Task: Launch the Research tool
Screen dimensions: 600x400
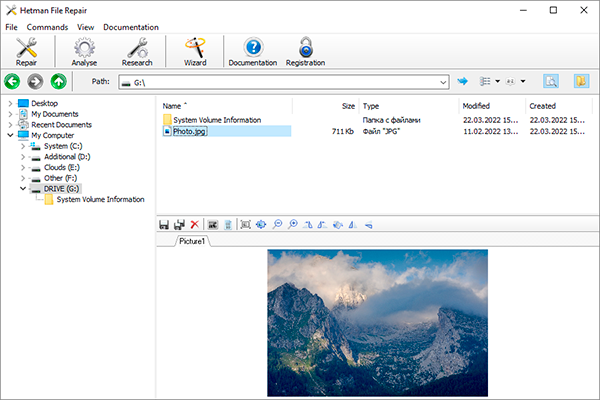Action: [137, 51]
